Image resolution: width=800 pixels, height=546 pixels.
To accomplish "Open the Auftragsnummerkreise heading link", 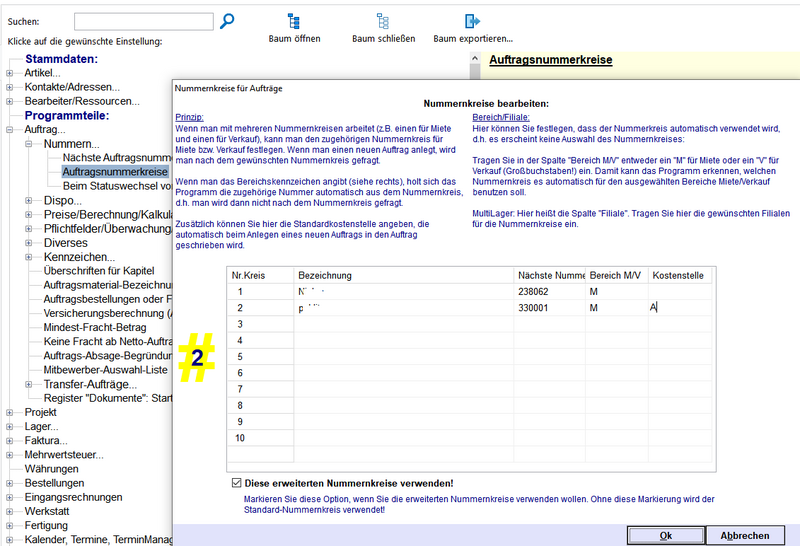I will tap(551, 60).
